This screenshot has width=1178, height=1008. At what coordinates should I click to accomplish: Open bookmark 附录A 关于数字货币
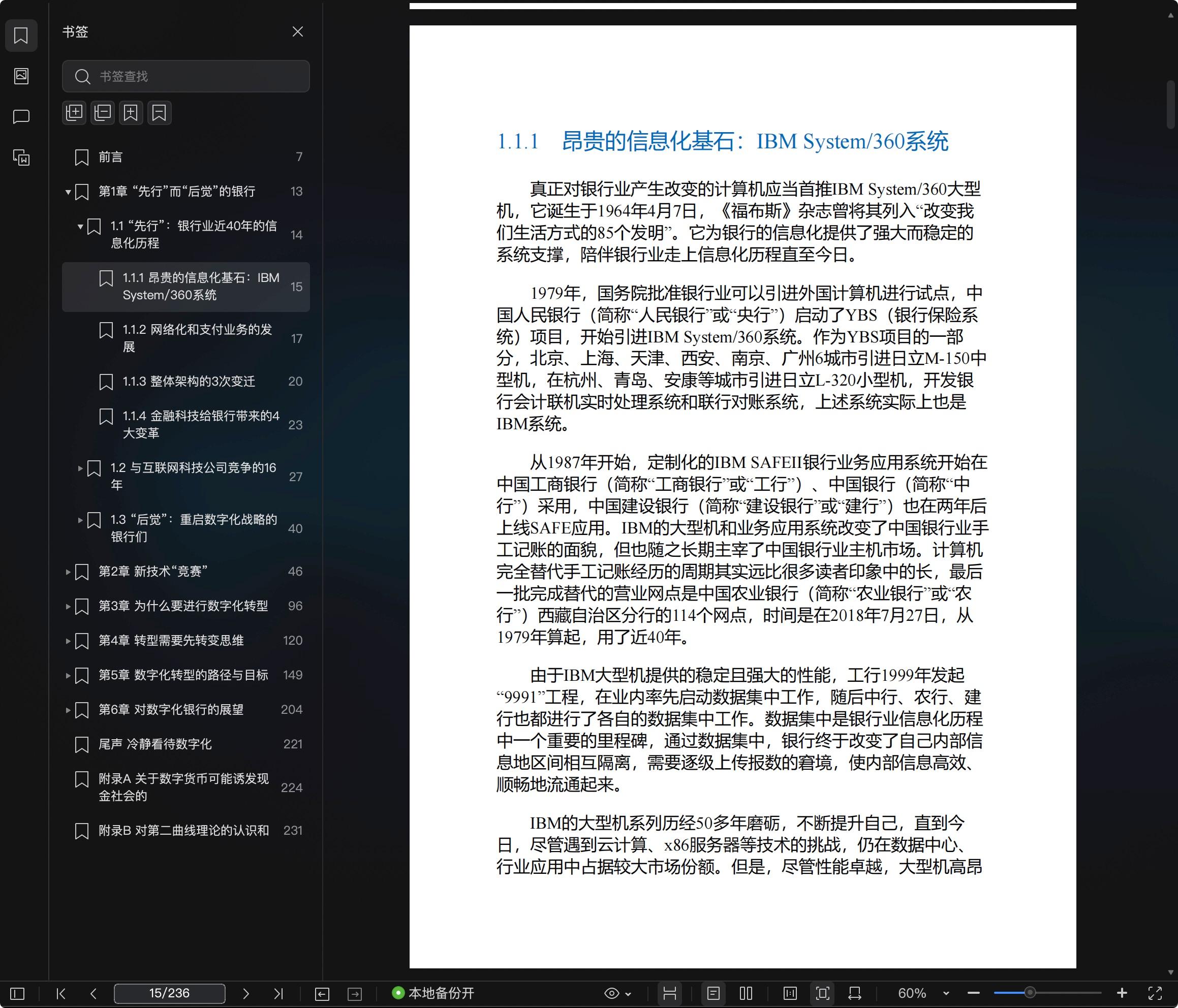(186, 787)
